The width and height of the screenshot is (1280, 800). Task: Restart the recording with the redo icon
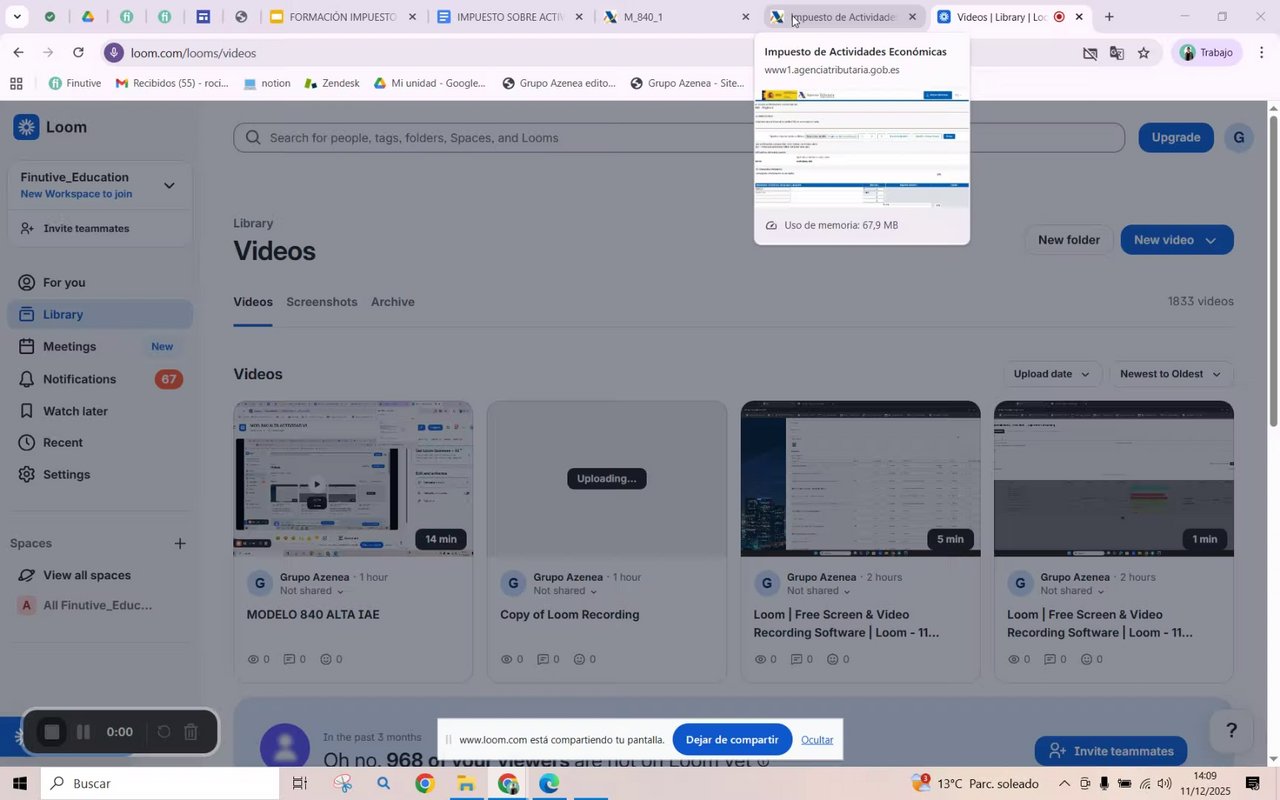pyautogui.click(x=164, y=733)
